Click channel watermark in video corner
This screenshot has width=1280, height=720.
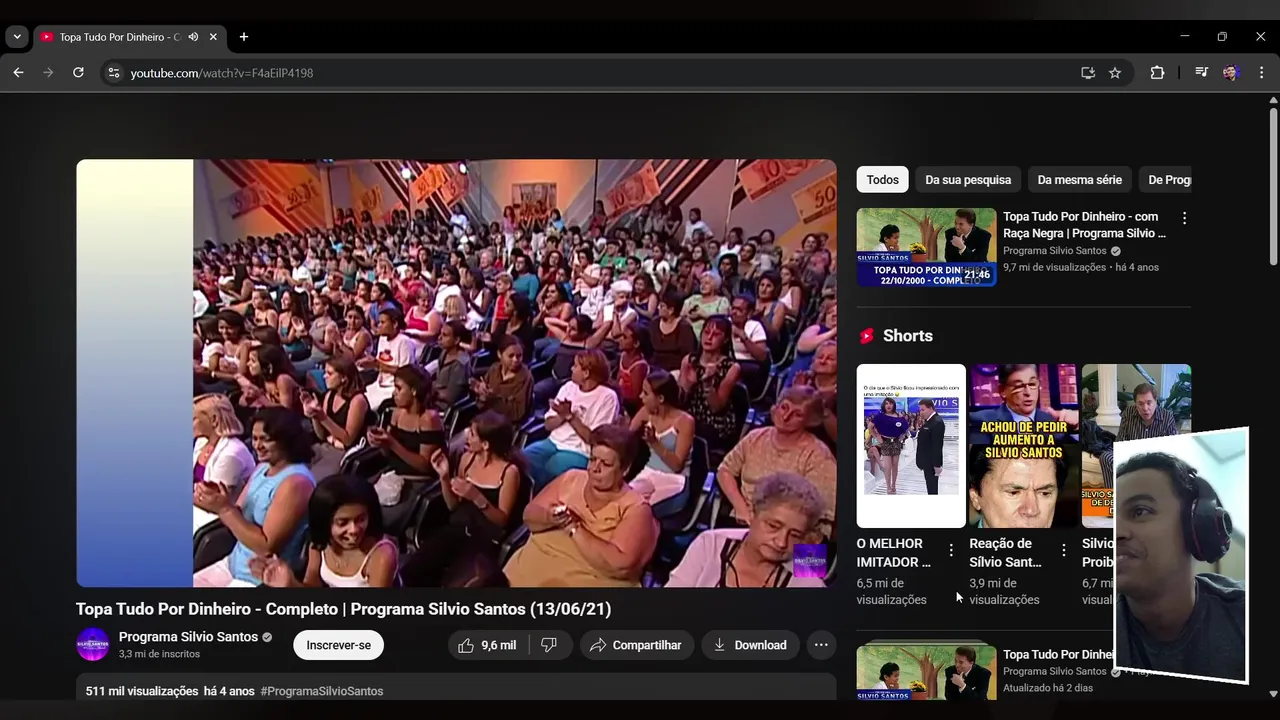[x=810, y=560]
